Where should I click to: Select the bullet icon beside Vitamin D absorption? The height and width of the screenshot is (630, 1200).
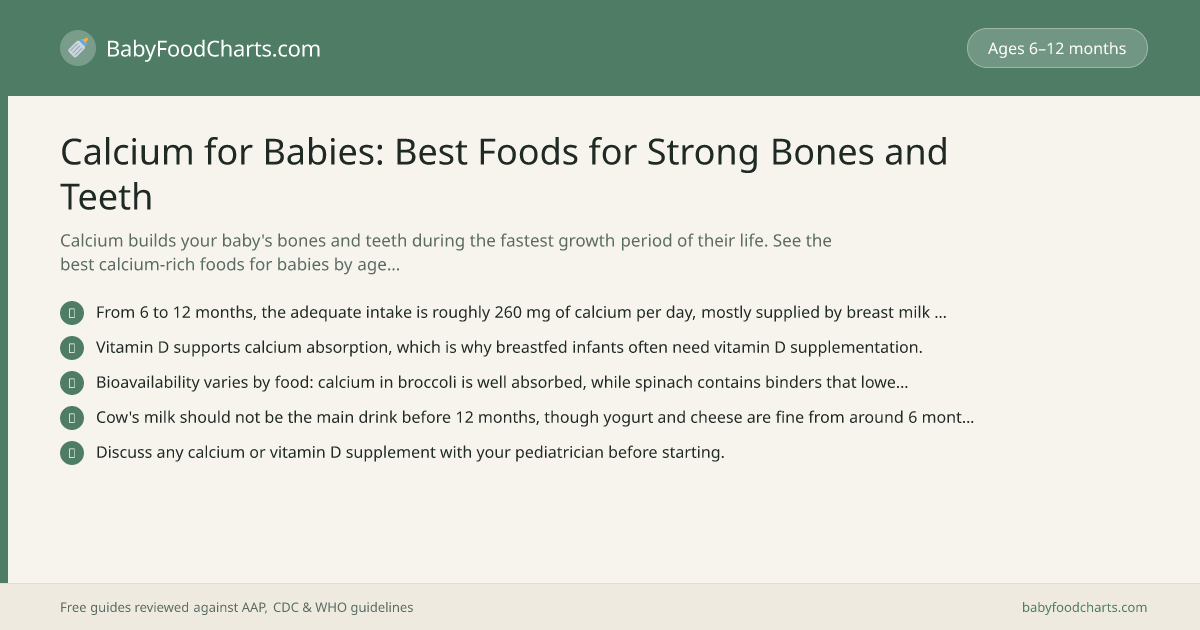click(72, 348)
